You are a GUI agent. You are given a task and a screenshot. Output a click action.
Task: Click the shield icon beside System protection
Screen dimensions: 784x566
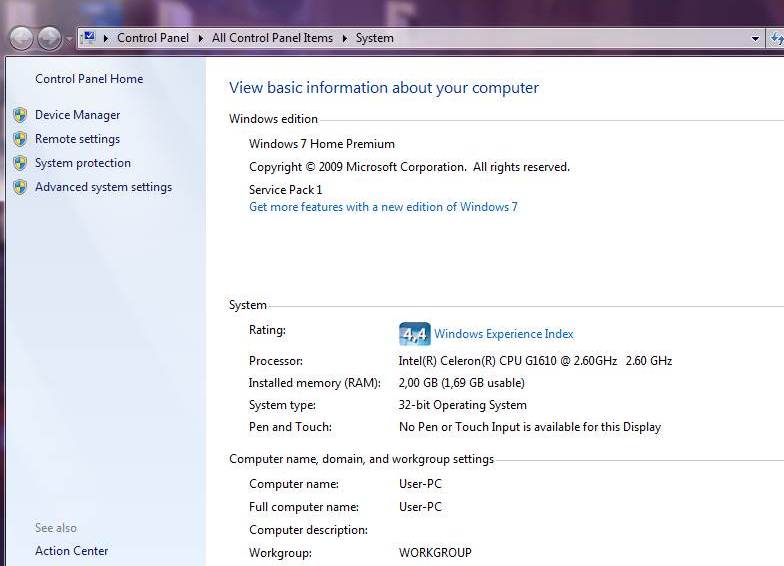point(20,163)
